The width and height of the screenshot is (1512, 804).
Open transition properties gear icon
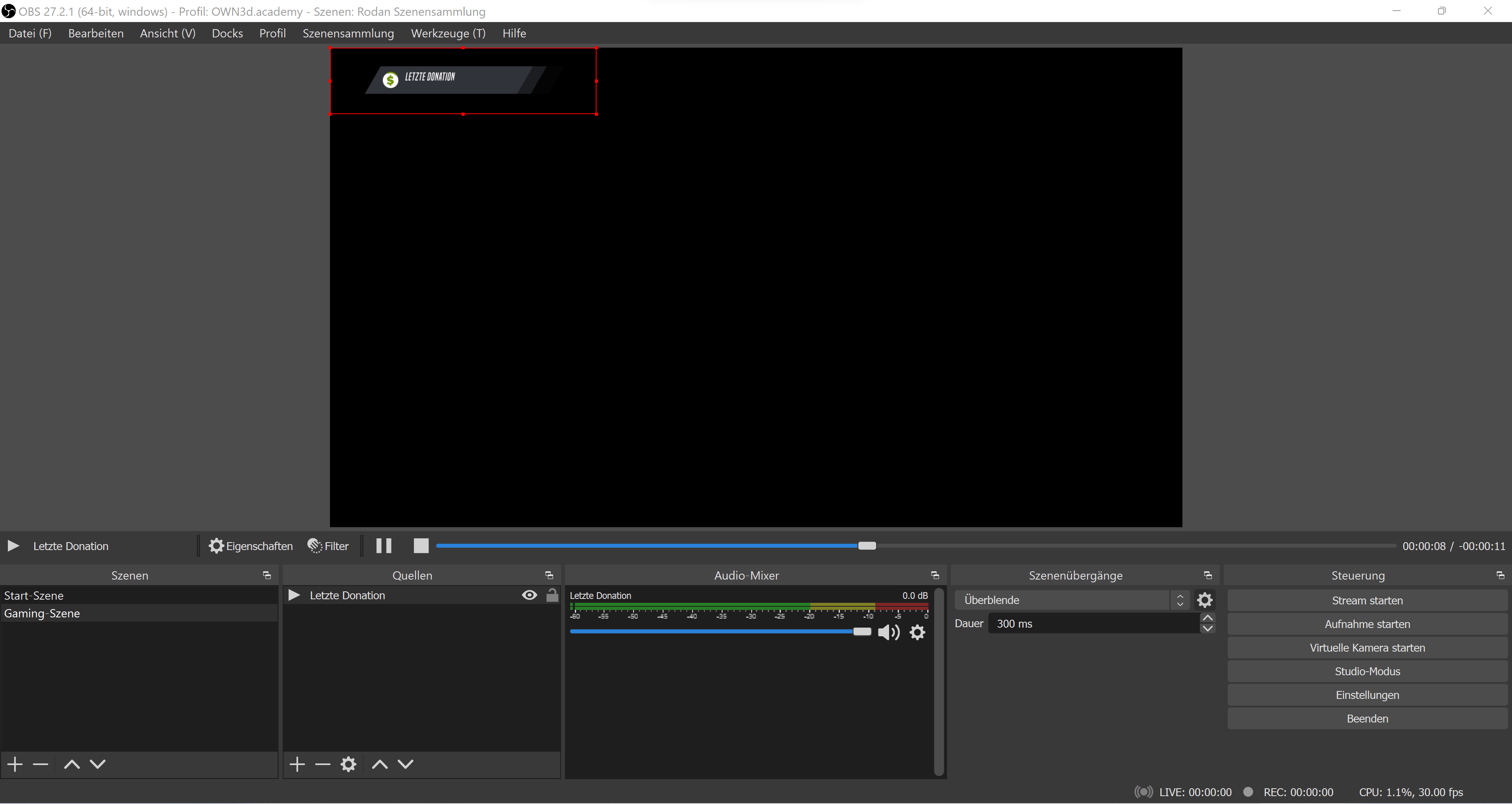click(1204, 600)
